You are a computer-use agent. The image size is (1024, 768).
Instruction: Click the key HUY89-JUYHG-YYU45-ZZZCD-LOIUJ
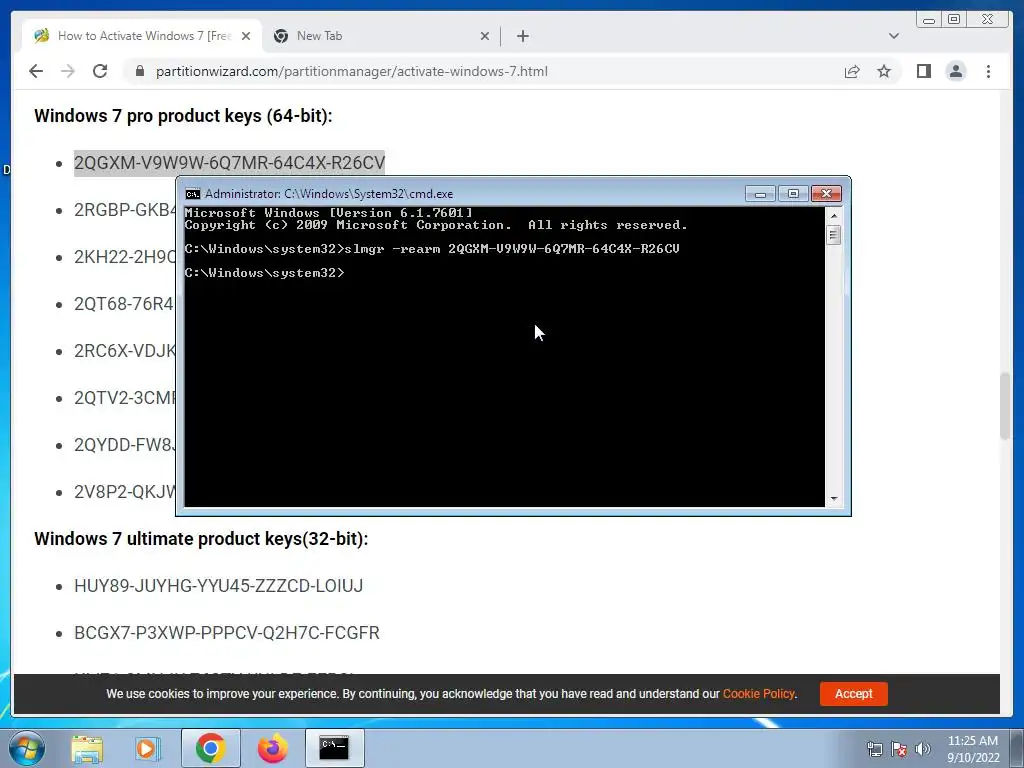(218, 586)
